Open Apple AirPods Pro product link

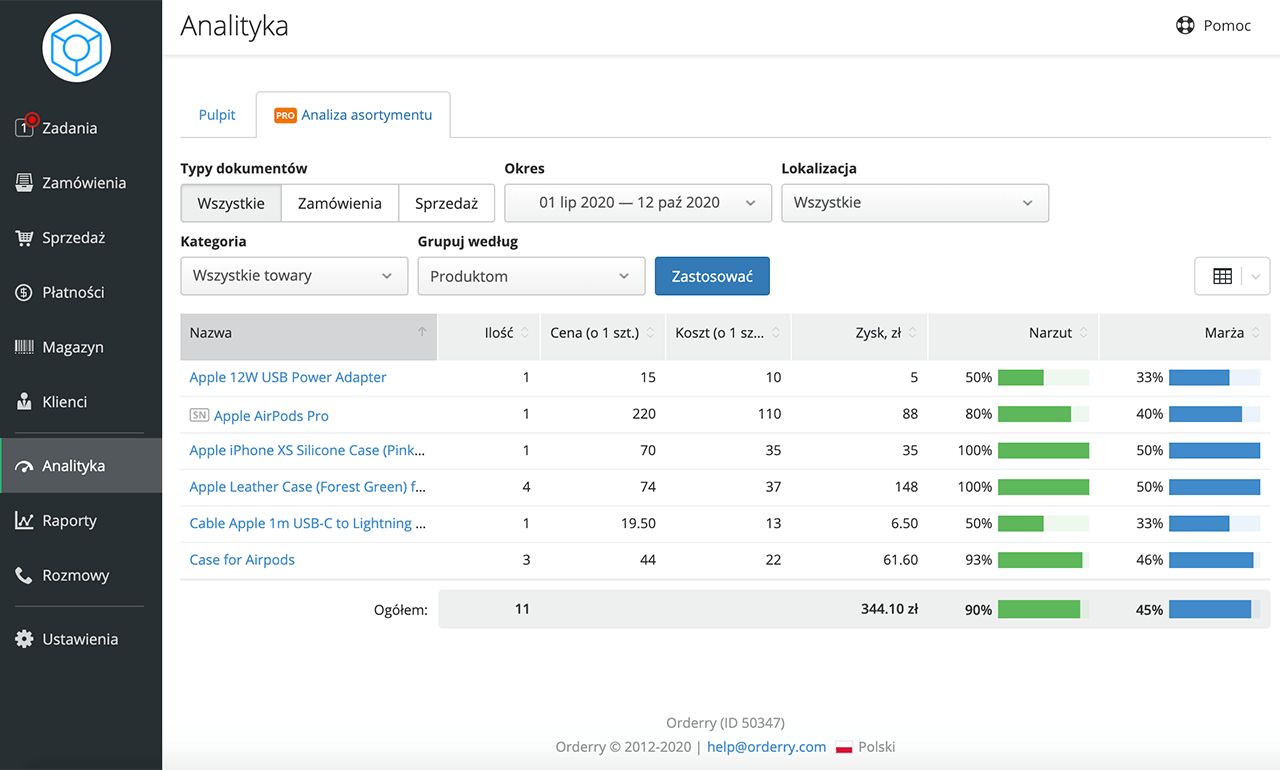pos(271,415)
